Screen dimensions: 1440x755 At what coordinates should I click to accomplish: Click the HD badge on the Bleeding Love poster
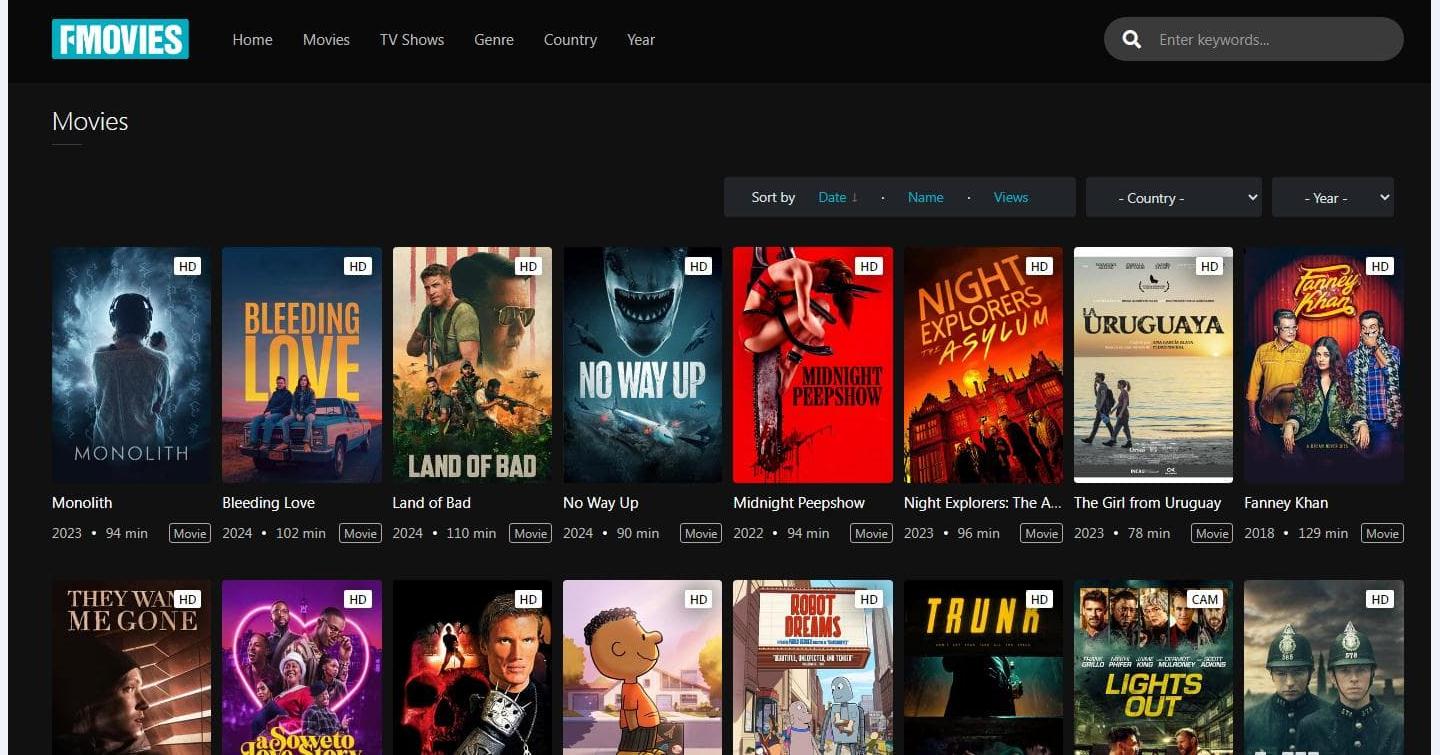[358, 266]
